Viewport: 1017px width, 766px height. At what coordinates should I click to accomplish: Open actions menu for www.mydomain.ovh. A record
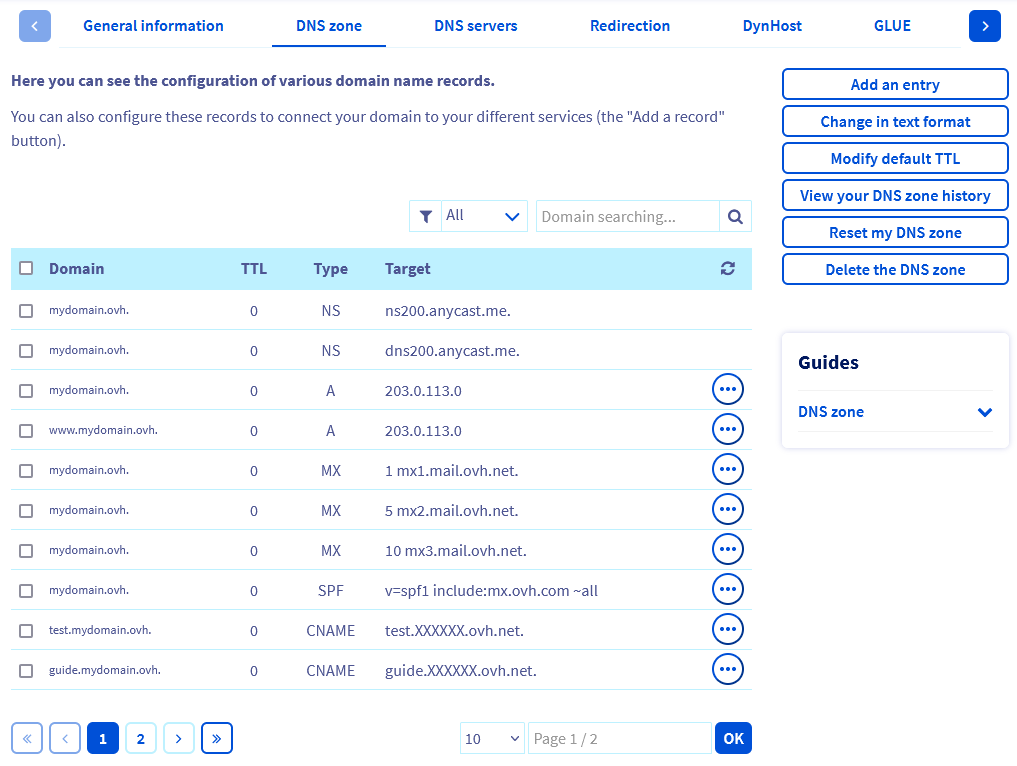click(727, 430)
